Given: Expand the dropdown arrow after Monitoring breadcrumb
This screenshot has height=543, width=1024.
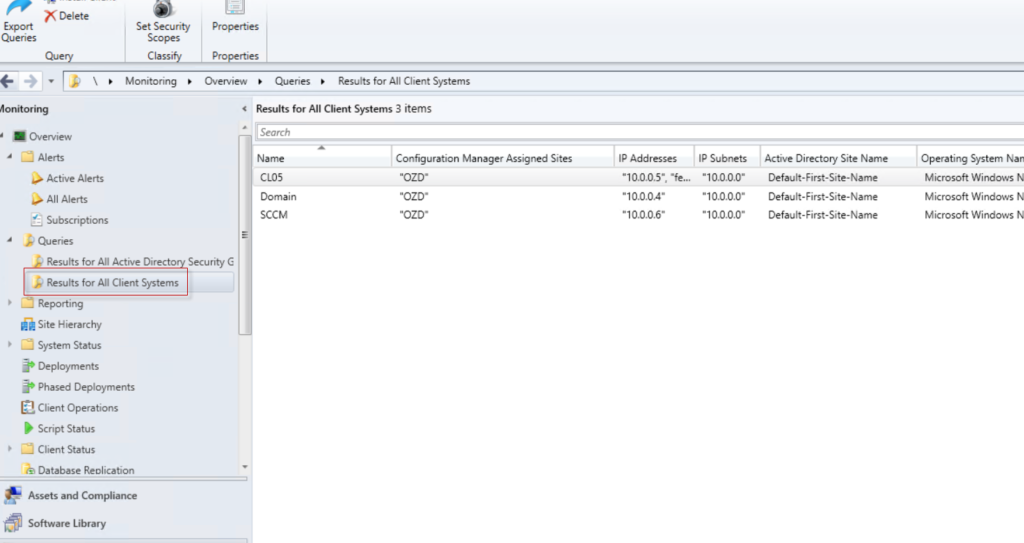Looking at the screenshot, I should (189, 81).
